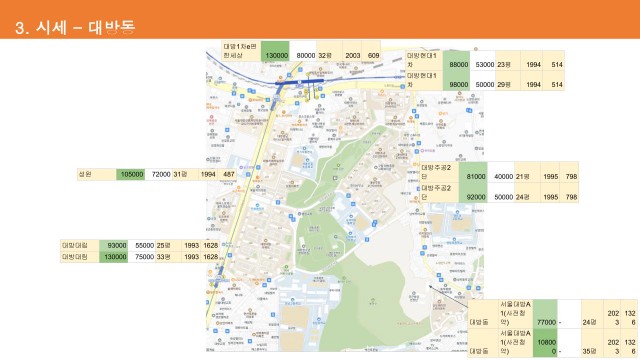Select the 1994 cell in the 29평 row

click(532, 80)
